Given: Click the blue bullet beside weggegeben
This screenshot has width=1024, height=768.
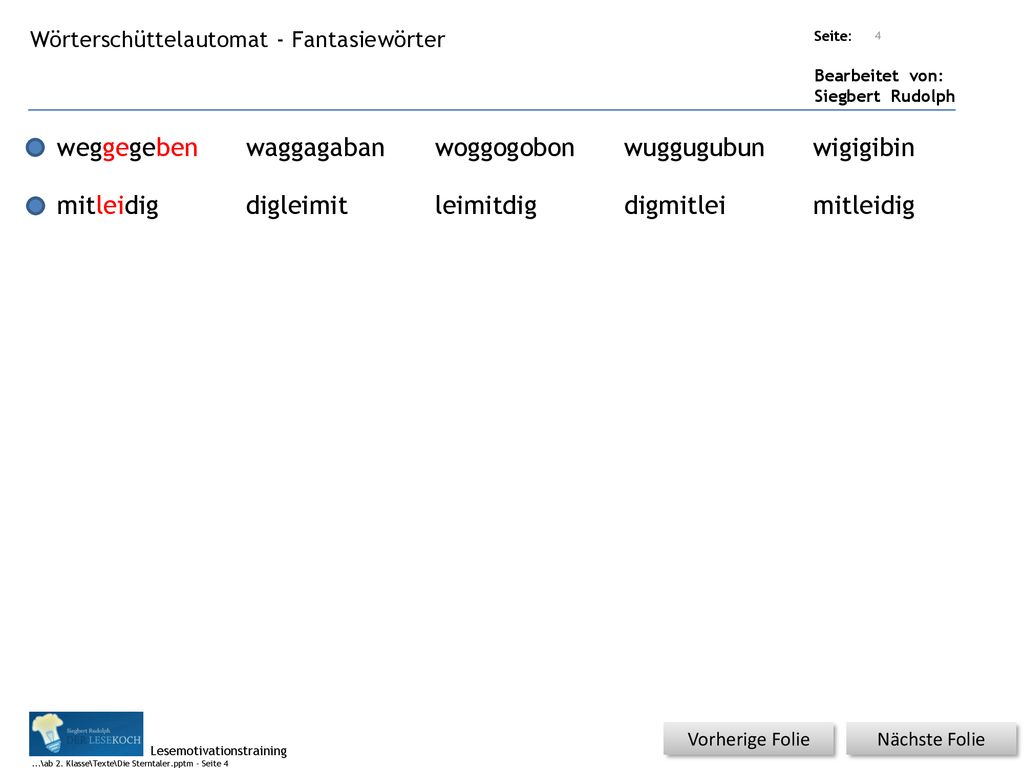Looking at the screenshot, I should point(35,148).
